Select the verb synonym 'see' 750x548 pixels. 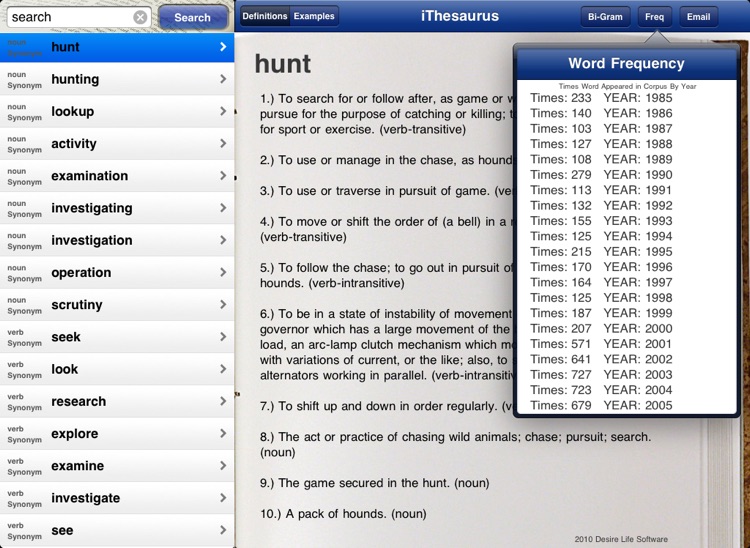pos(117,530)
